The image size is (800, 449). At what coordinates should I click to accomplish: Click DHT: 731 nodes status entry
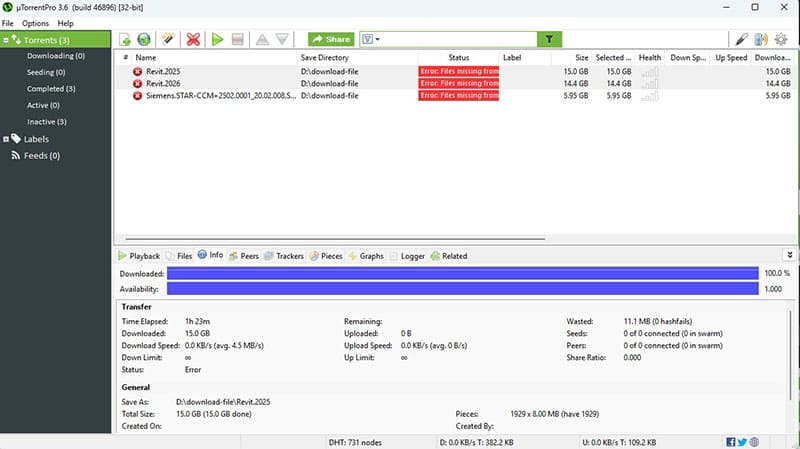point(355,442)
